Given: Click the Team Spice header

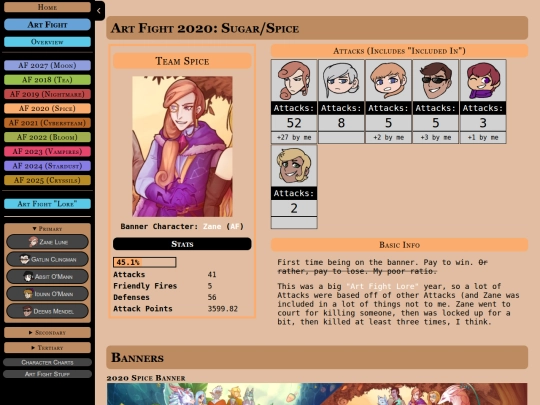Looking at the screenshot, I should (182, 61).
